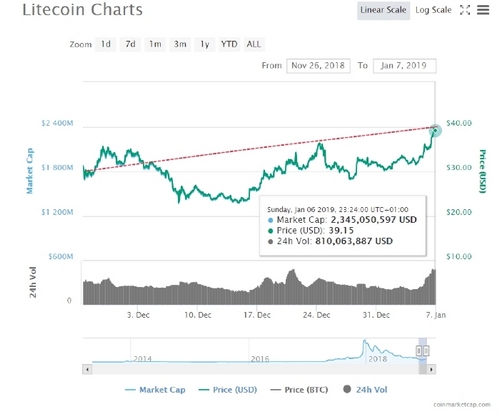Grab the left navigator range handle
The image size is (500, 417).
coord(419,351)
